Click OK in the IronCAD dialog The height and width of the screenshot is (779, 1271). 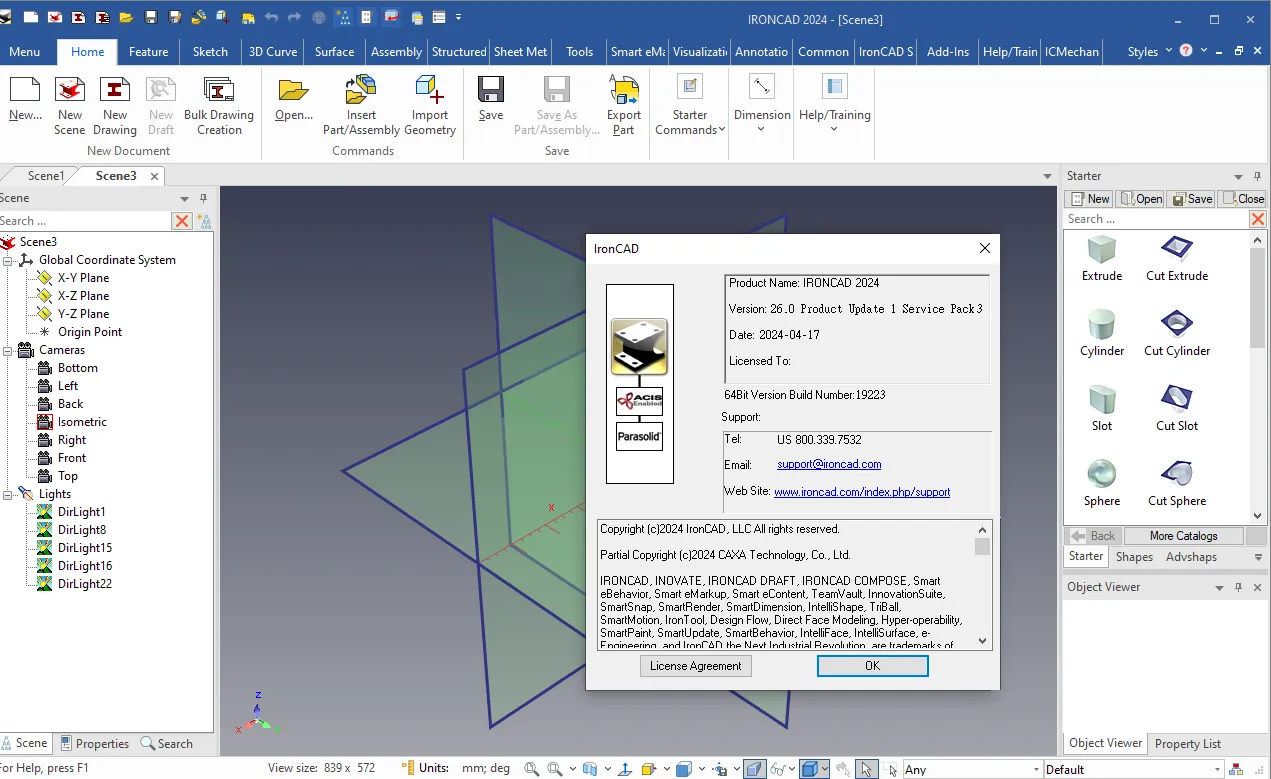pyautogui.click(x=872, y=666)
